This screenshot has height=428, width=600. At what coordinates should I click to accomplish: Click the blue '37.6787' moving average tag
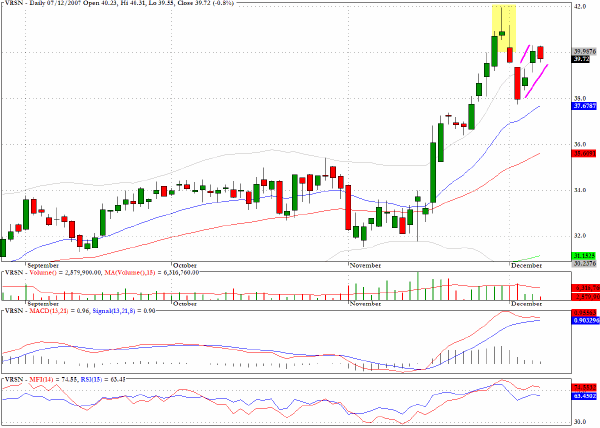point(584,106)
